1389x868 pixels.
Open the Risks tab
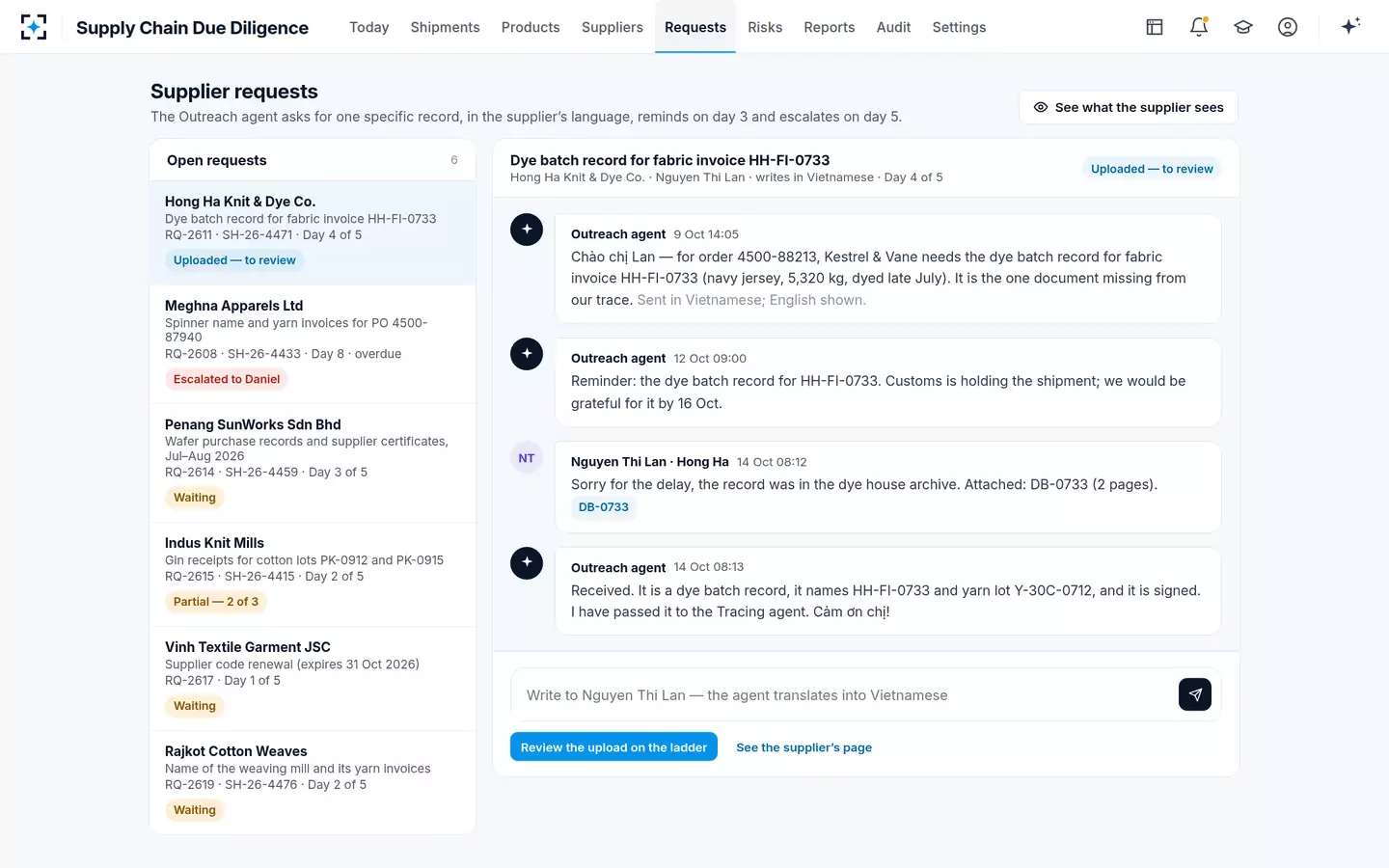click(x=765, y=27)
